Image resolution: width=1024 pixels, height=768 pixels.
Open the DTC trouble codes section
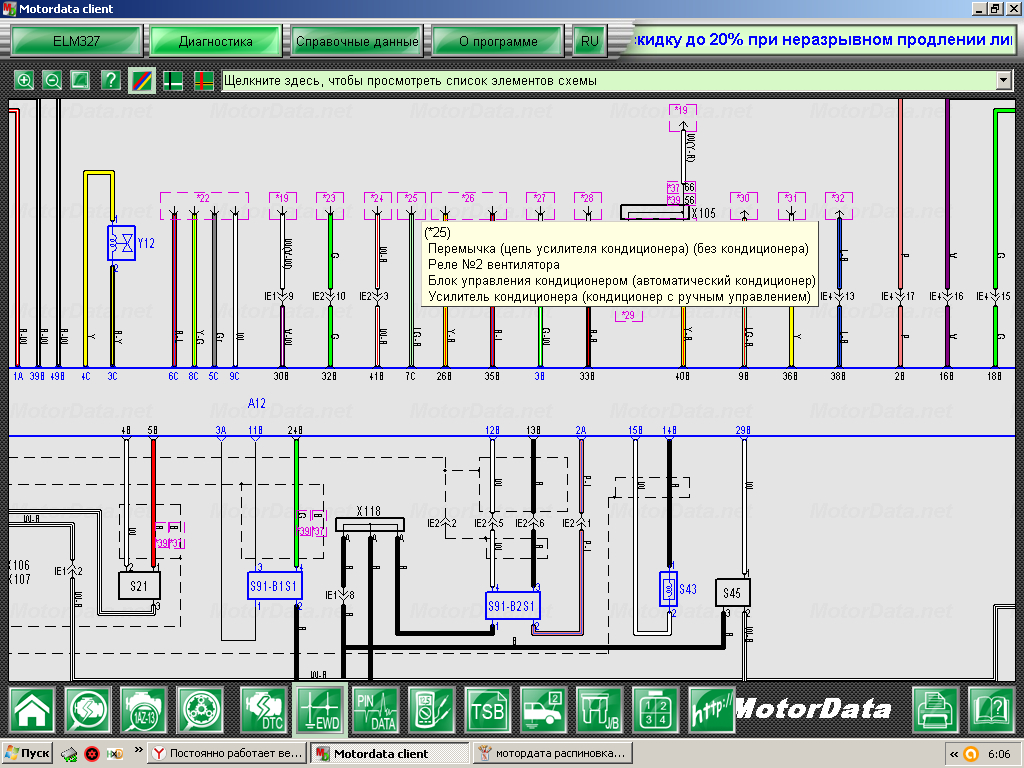263,710
